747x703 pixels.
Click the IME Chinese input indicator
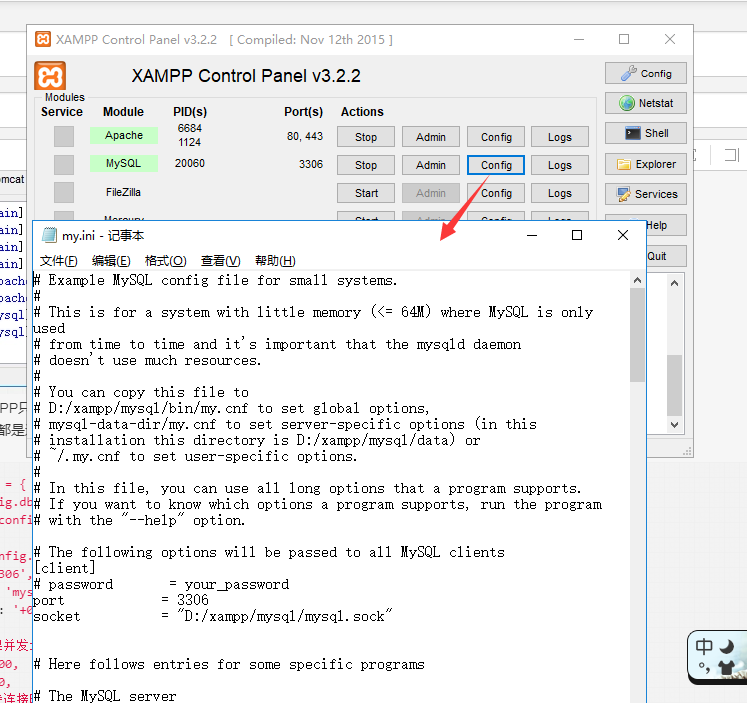click(x=704, y=647)
